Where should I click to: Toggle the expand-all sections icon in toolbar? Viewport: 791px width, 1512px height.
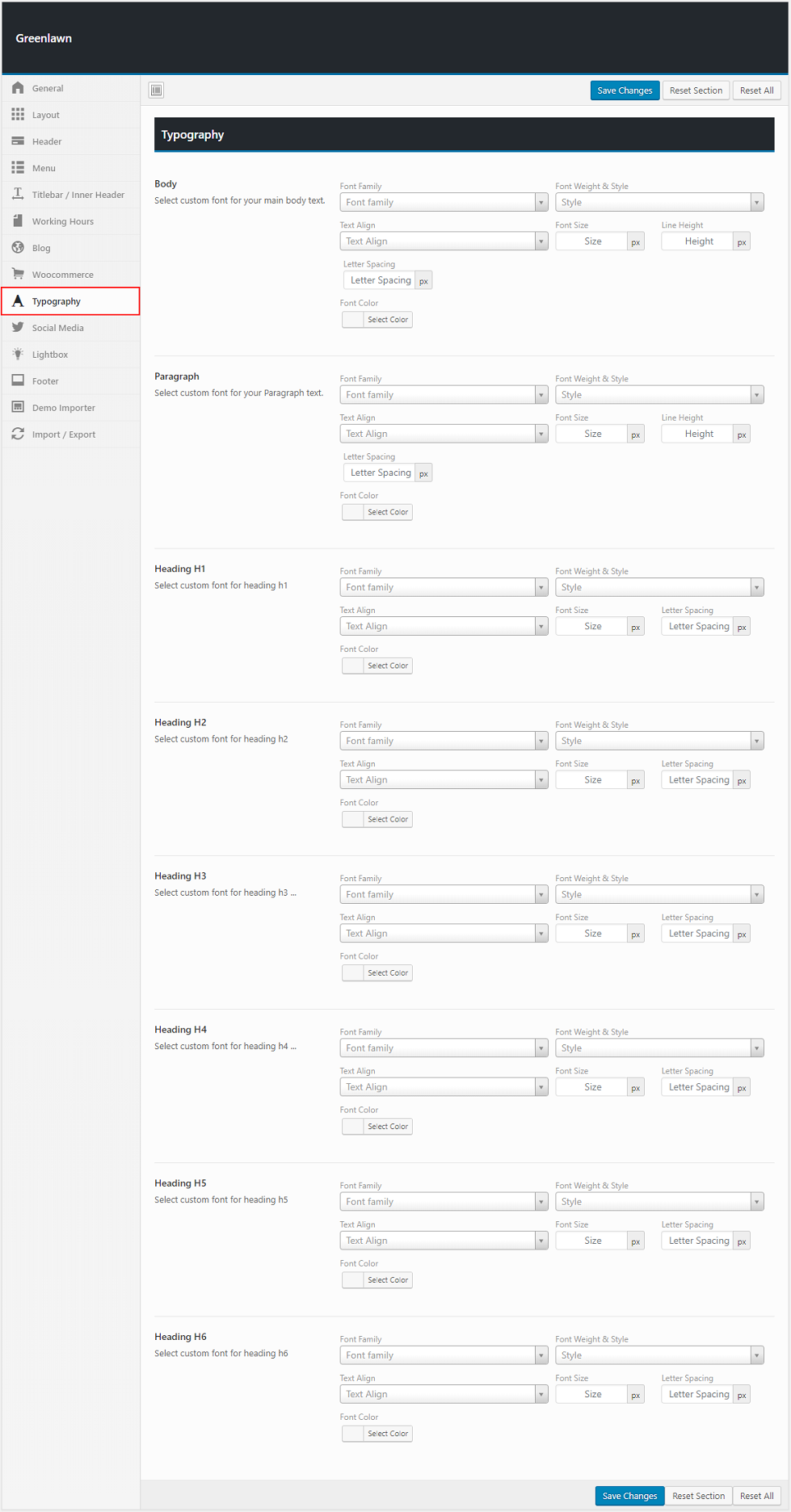pyautogui.click(x=157, y=90)
